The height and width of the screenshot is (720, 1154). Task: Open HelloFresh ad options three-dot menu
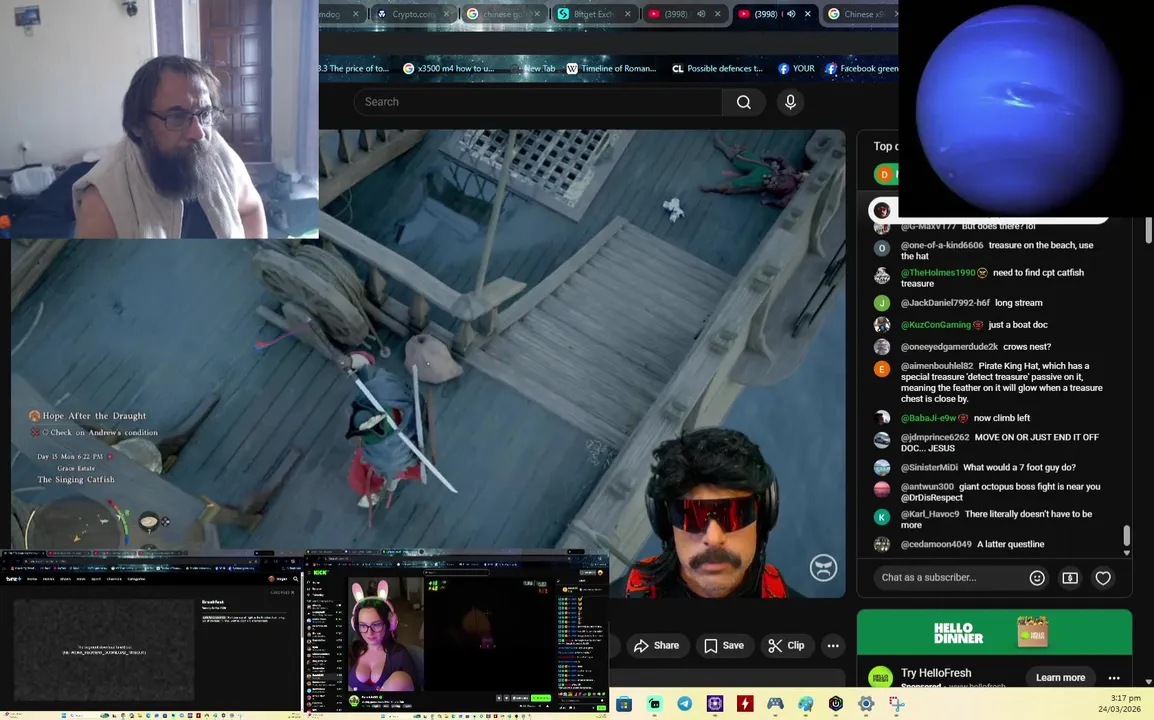(x=1114, y=678)
